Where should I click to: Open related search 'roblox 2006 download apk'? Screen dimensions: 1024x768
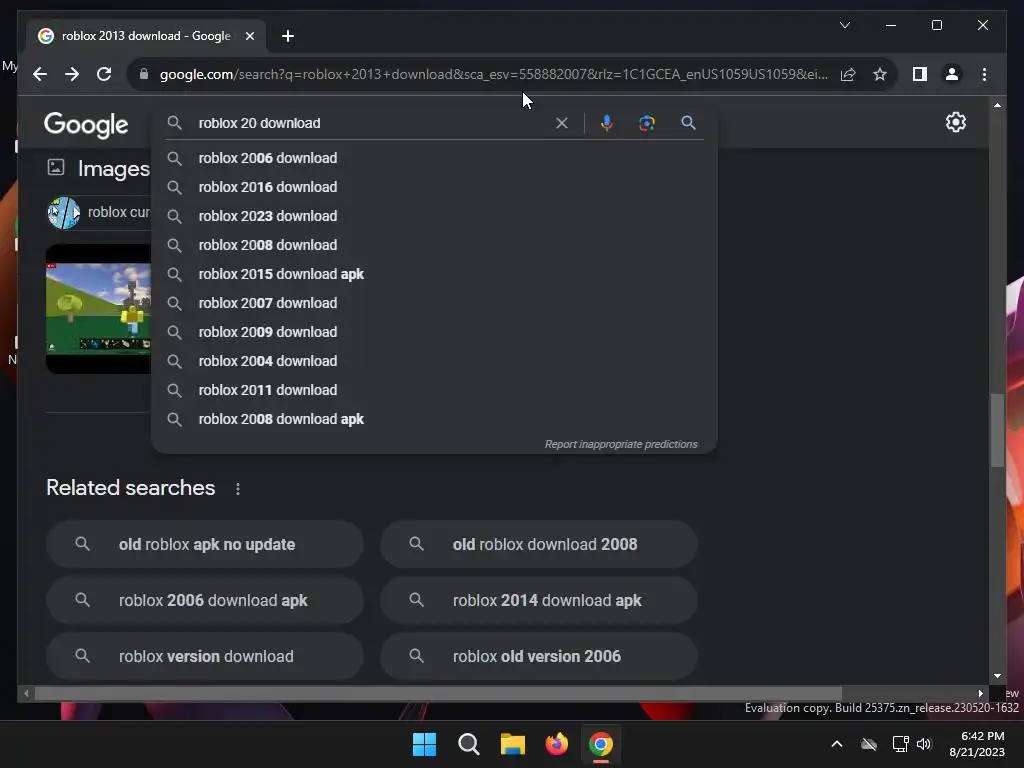pyautogui.click(x=204, y=600)
